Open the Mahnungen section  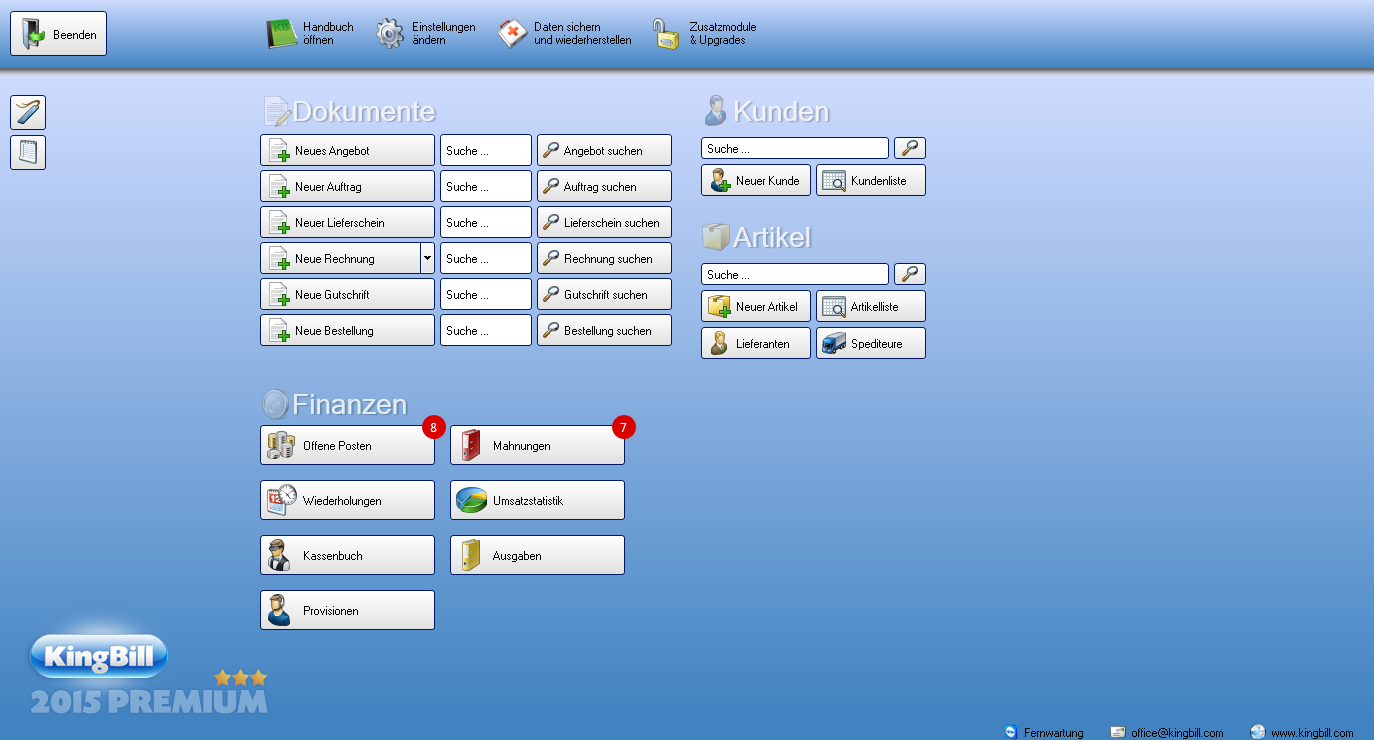tap(537, 445)
